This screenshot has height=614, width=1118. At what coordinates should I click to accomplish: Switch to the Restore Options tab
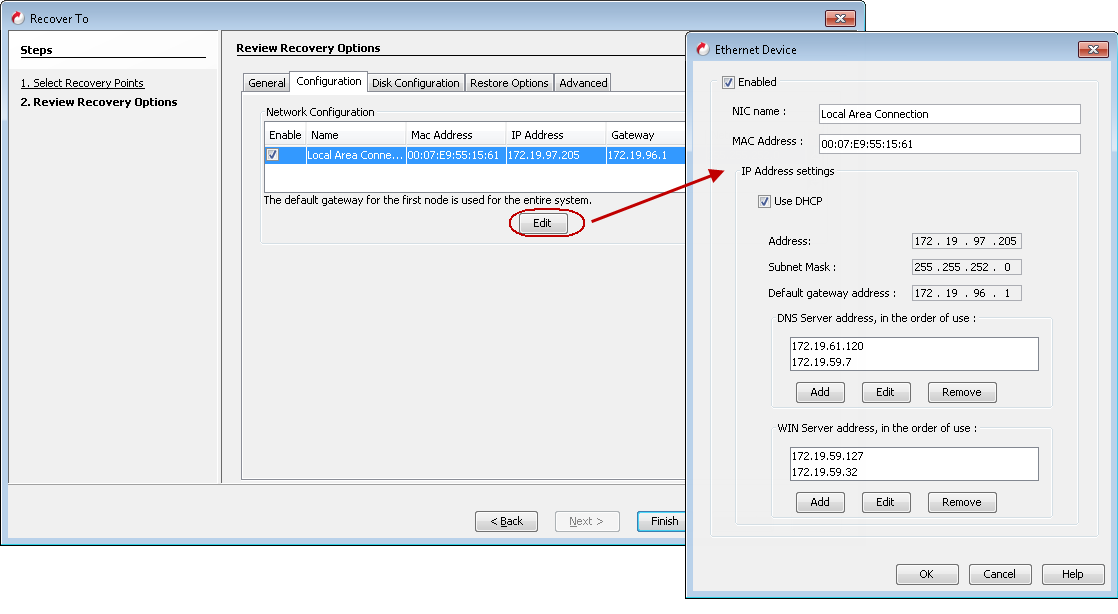click(509, 82)
